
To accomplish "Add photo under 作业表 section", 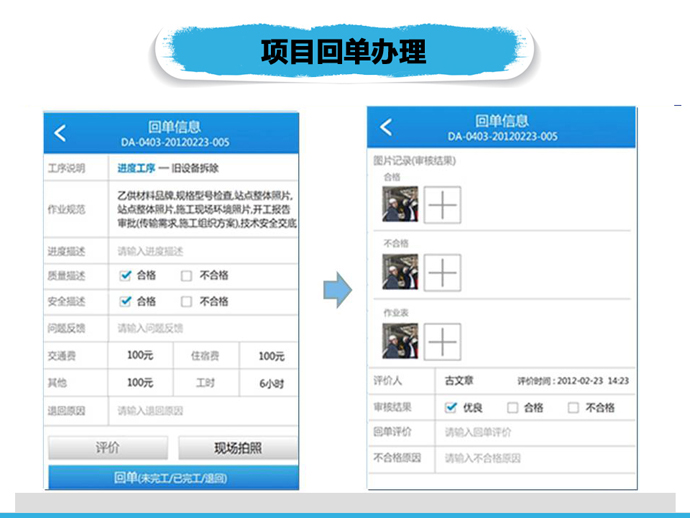I will [x=442, y=342].
